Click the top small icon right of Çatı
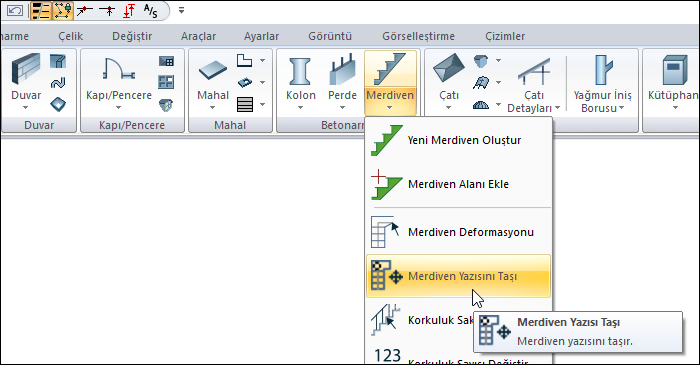Image resolution: width=700 pixels, height=365 pixels. click(x=481, y=61)
